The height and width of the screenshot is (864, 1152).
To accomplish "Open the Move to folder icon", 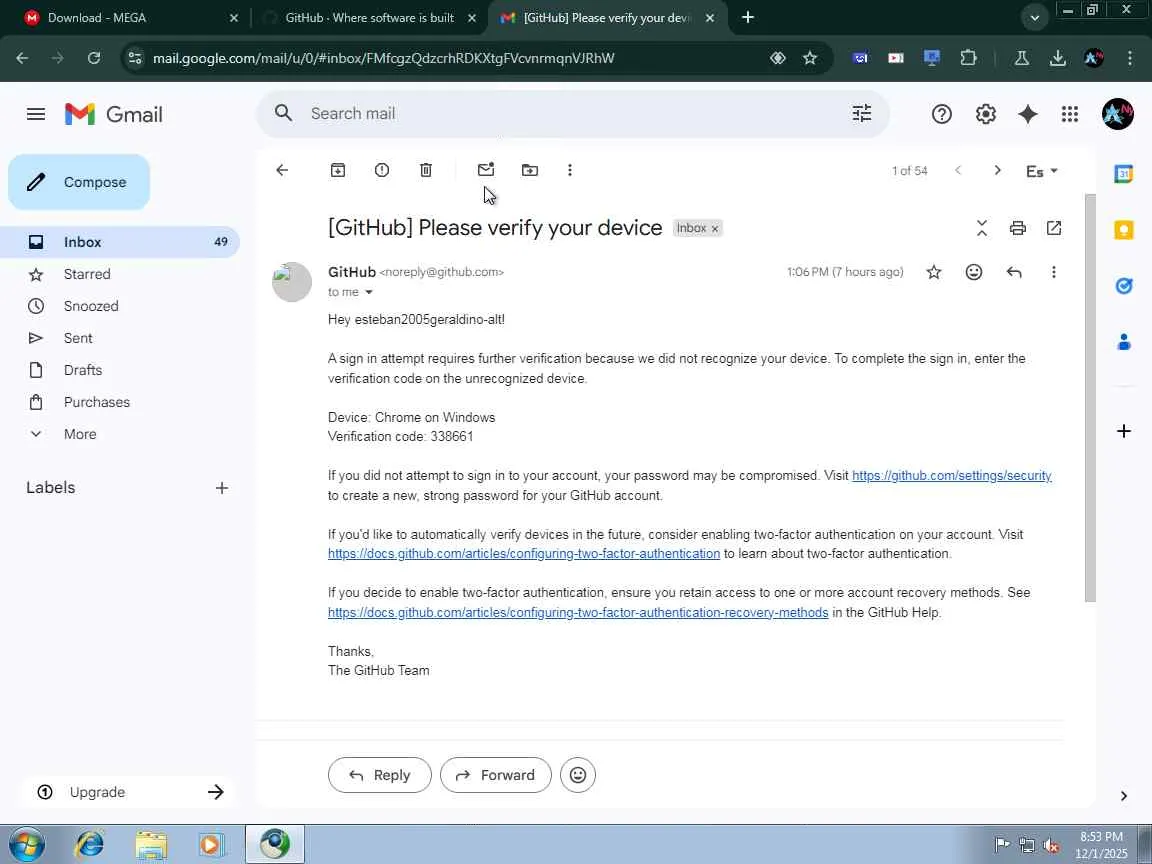I will tap(530, 170).
